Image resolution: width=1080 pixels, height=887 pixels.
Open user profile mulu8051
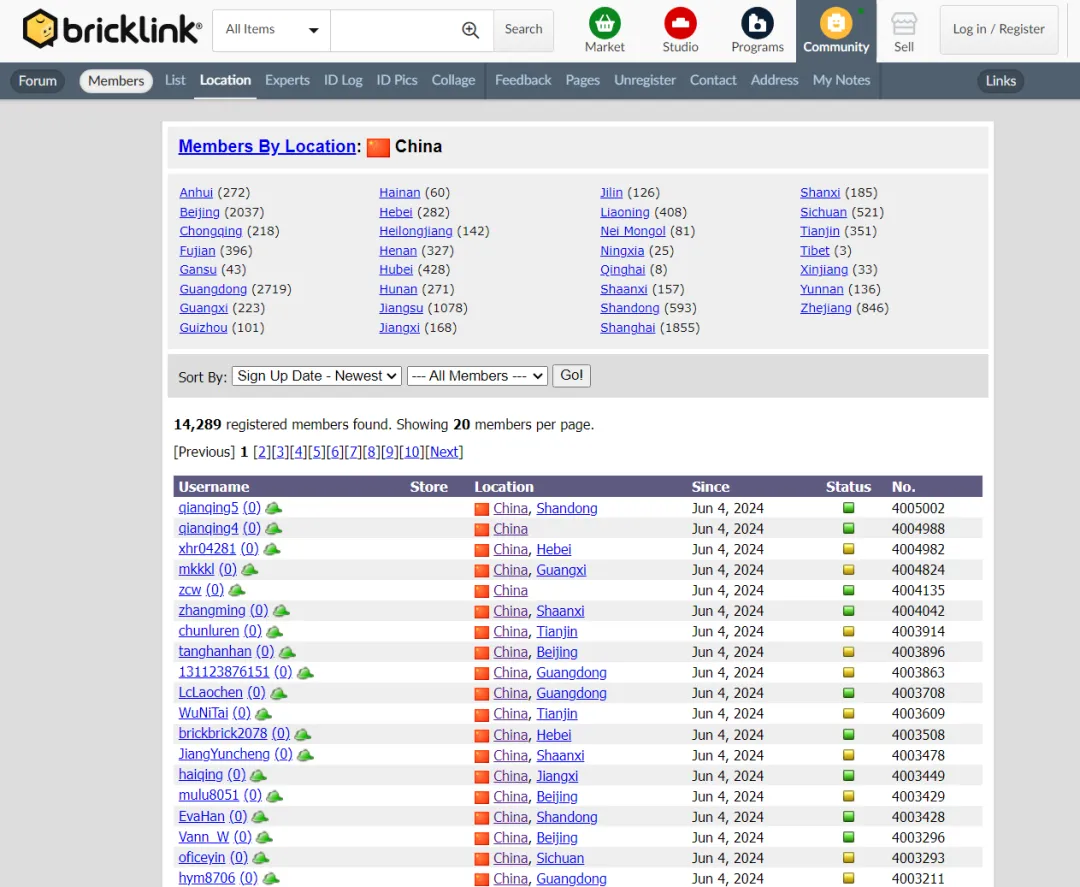209,795
